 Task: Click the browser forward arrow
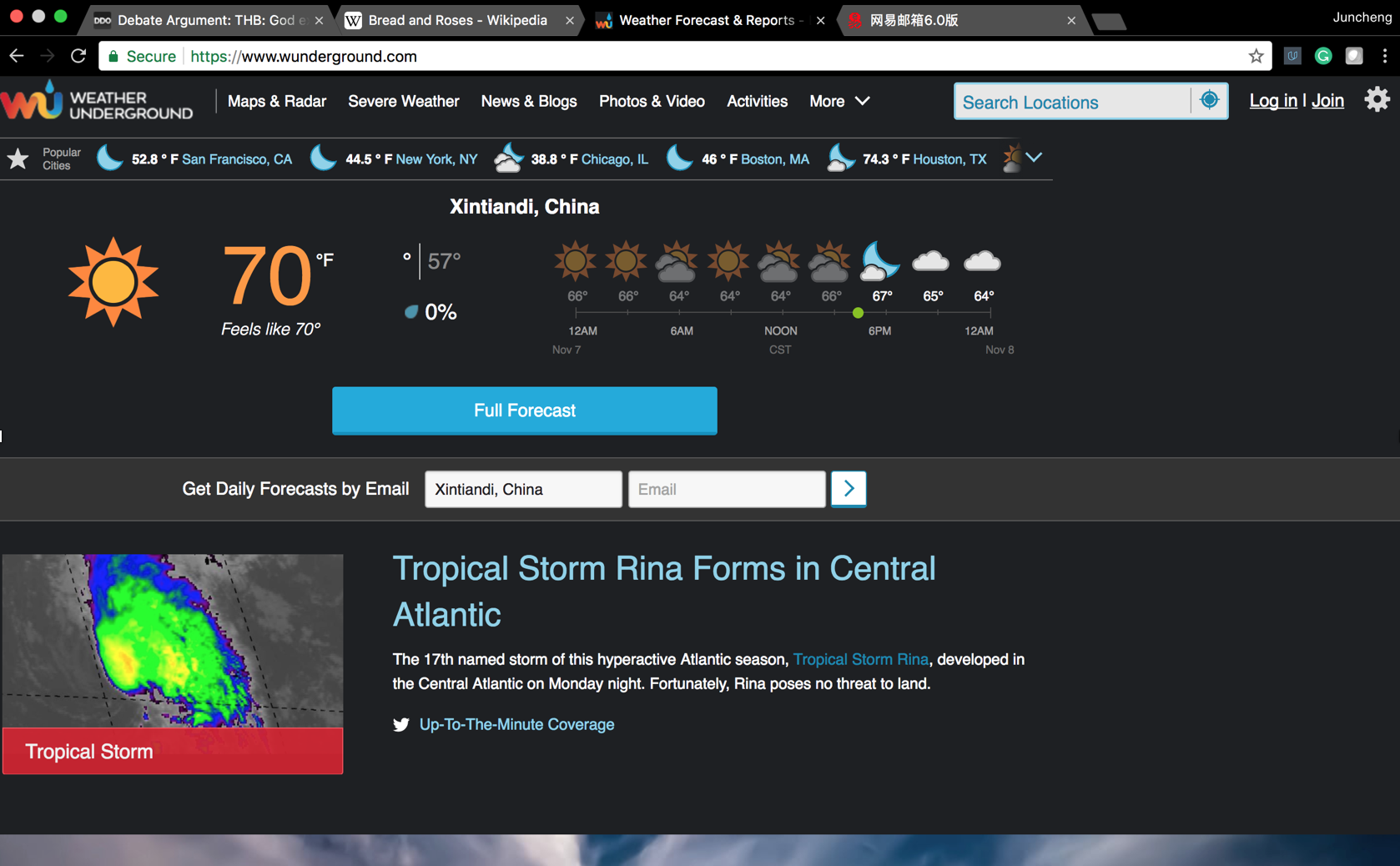[48, 56]
